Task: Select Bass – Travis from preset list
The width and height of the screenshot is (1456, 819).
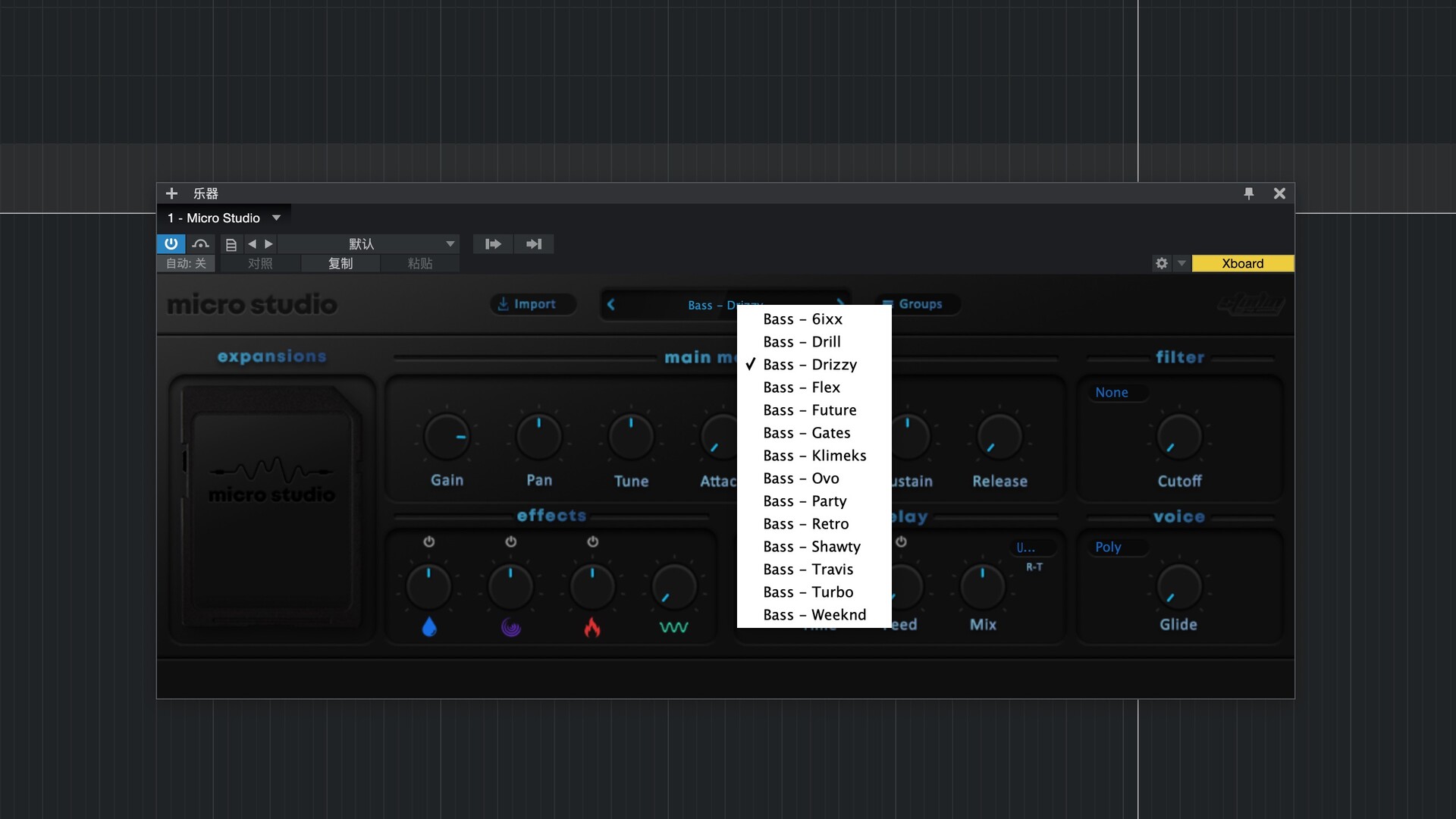Action: [808, 570]
